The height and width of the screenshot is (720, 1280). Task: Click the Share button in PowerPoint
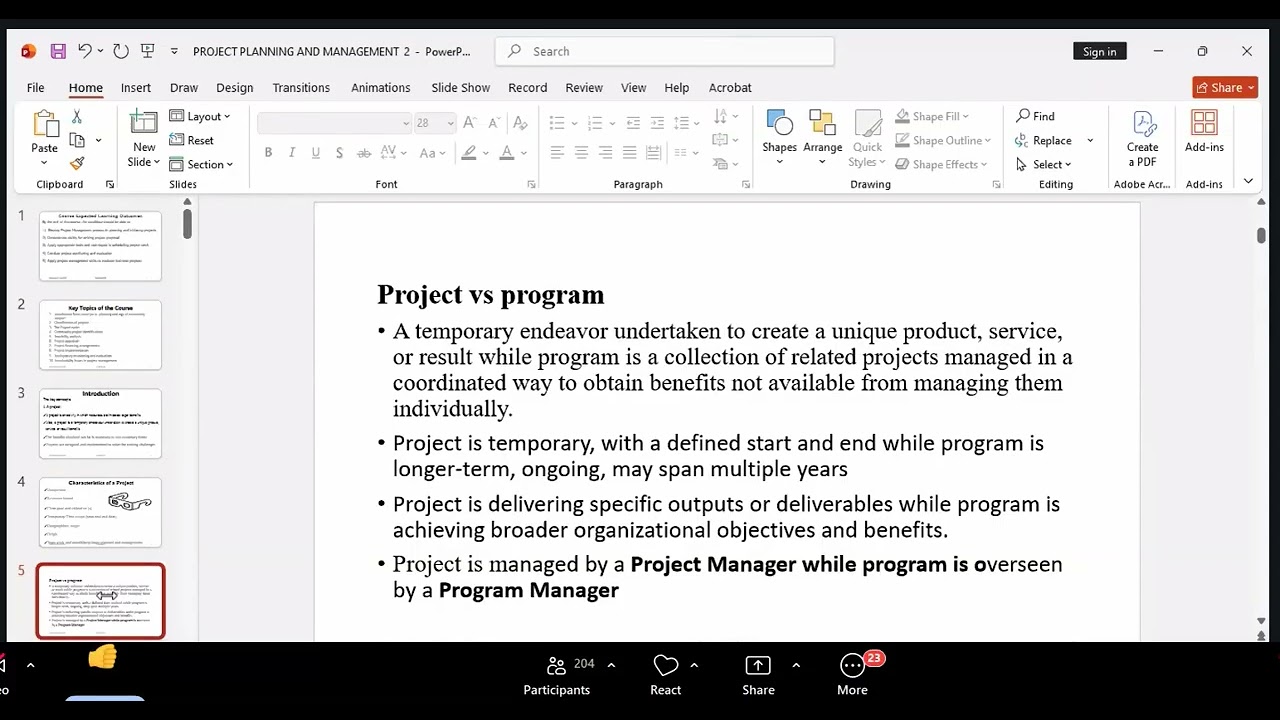coord(1225,88)
